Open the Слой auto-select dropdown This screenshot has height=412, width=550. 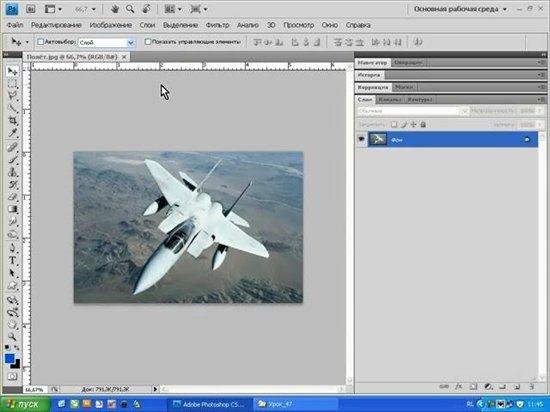pos(130,43)
